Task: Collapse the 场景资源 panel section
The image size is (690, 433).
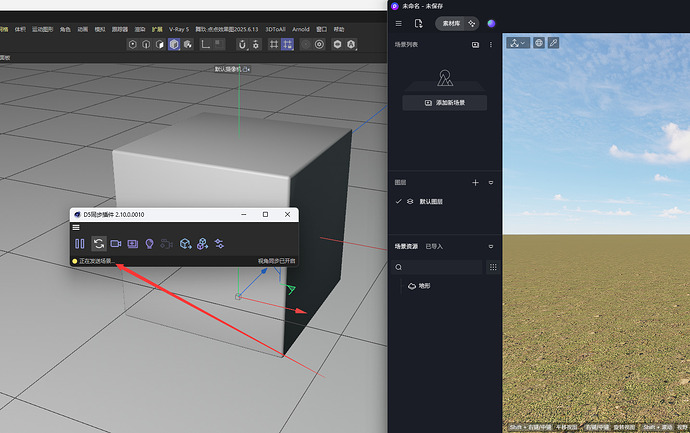Action: (491, 246)
